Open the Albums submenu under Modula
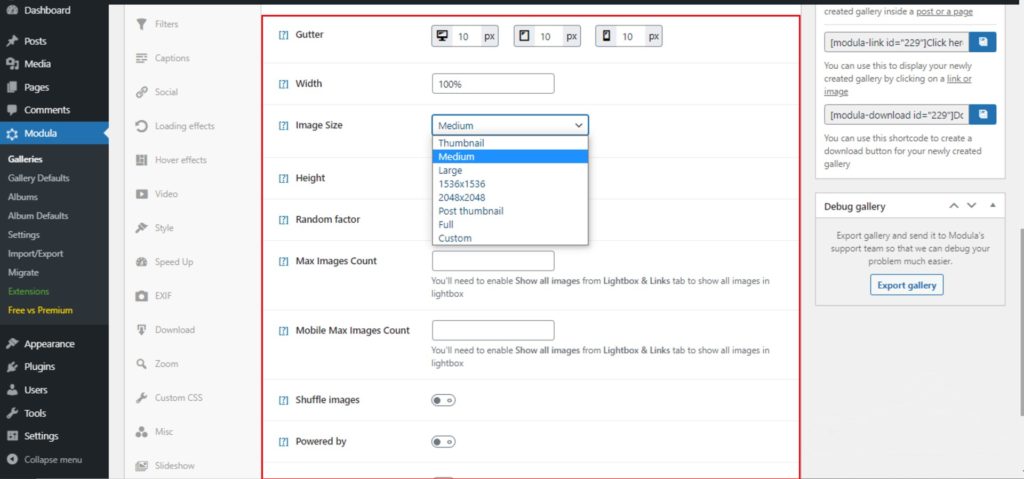The image size is (1024, 479). [23, 197]
